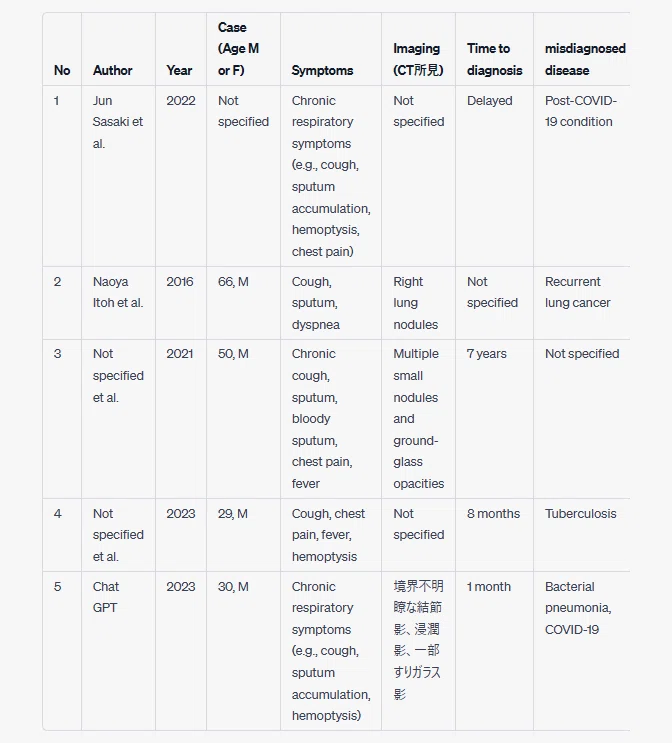Viewport: 672px width, 743px height.
Task: Select the '29, M' case cell
Action: 232,513
